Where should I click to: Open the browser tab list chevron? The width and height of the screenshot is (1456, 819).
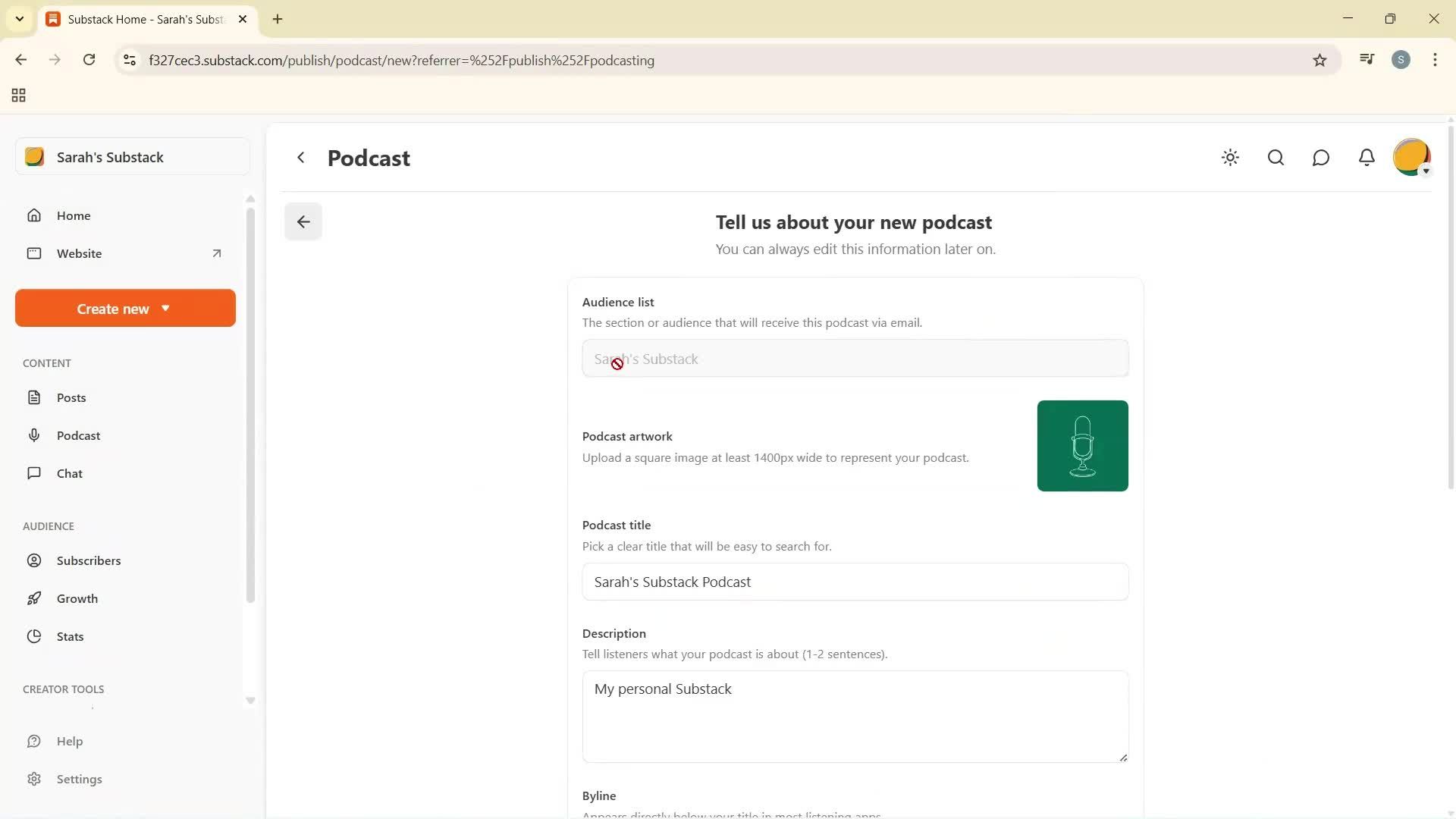(20, 19)
